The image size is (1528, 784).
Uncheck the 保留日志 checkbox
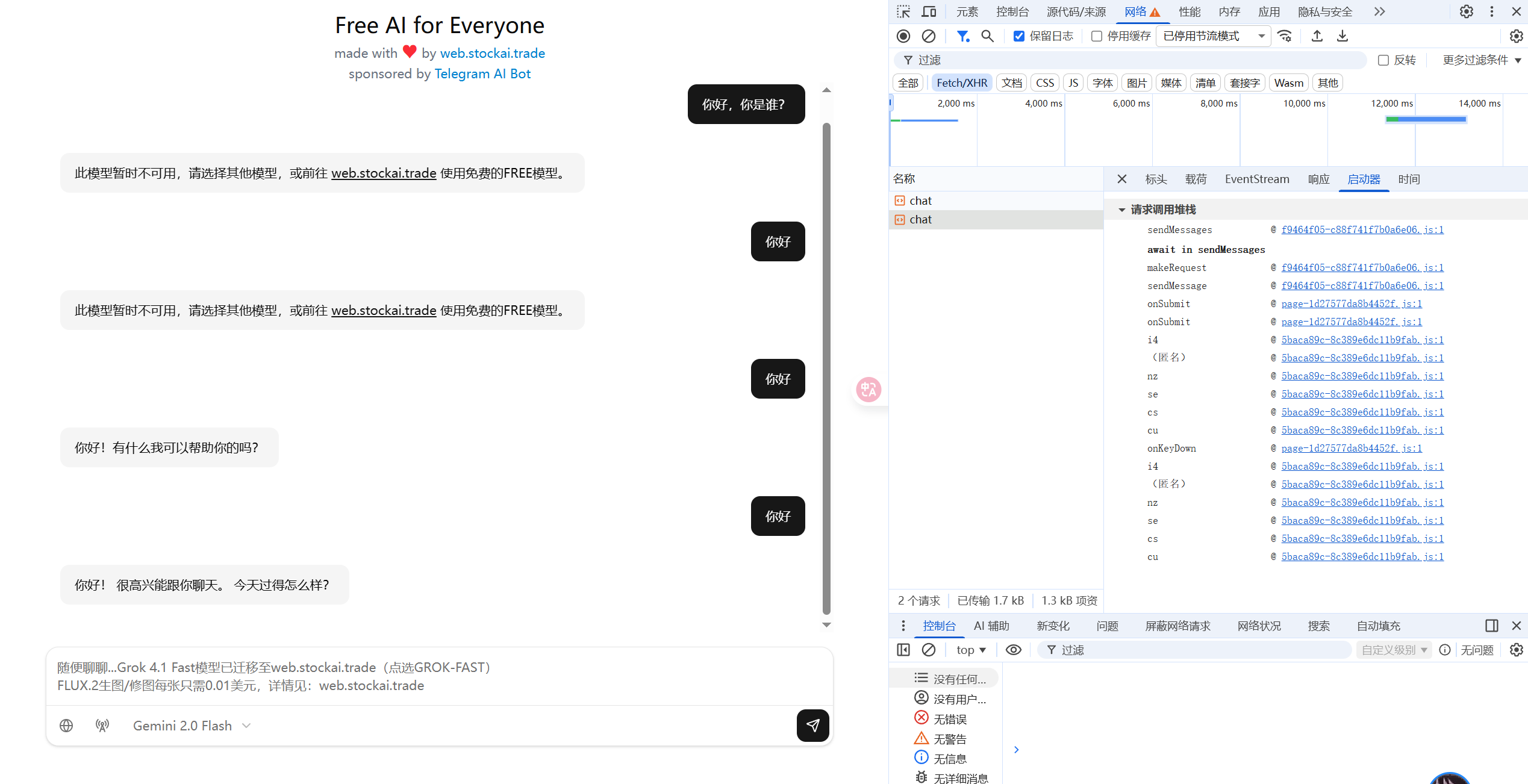point(1019,36)
